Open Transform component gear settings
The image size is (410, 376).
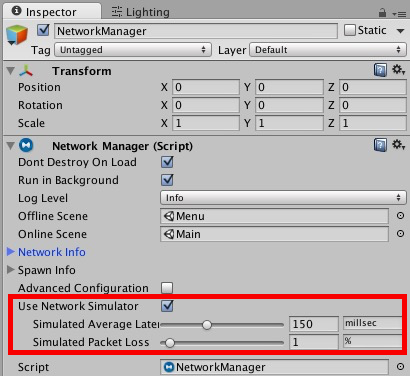point(398,70)
